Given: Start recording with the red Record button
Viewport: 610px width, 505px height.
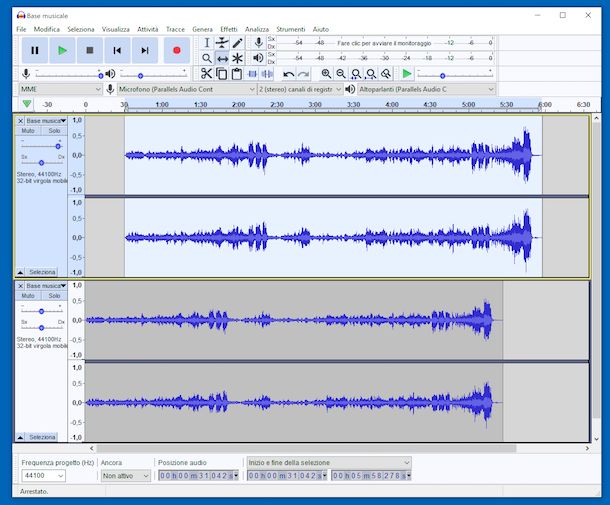Looking at the screenshot, I should coord(177,50).
